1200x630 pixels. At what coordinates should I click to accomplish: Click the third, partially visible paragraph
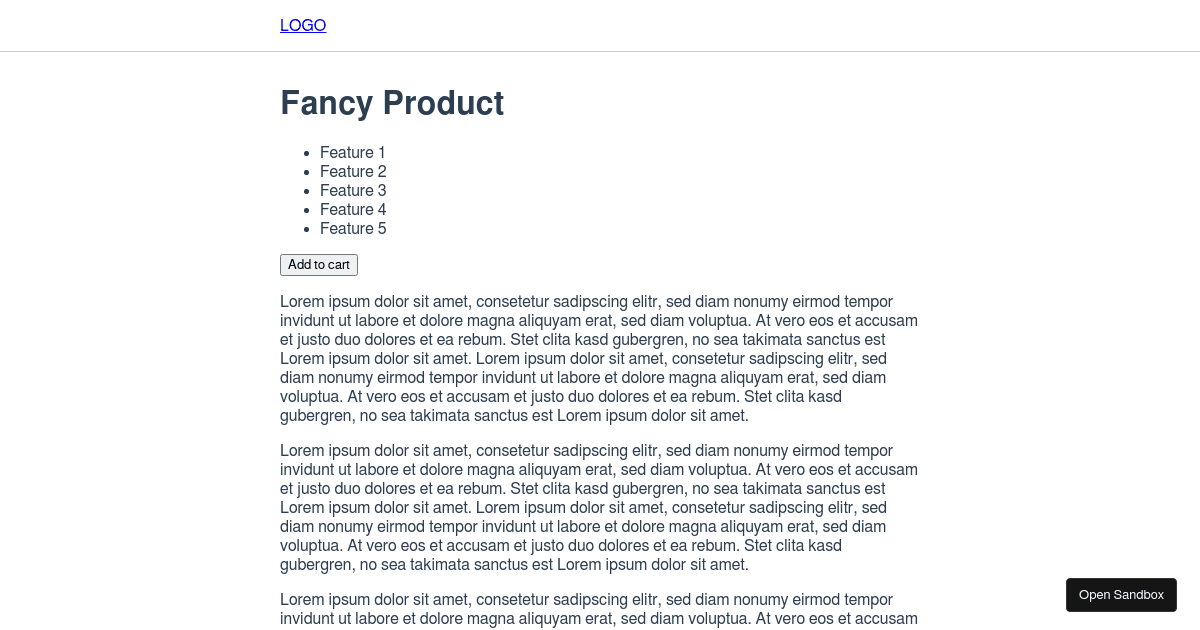point(598,609)
